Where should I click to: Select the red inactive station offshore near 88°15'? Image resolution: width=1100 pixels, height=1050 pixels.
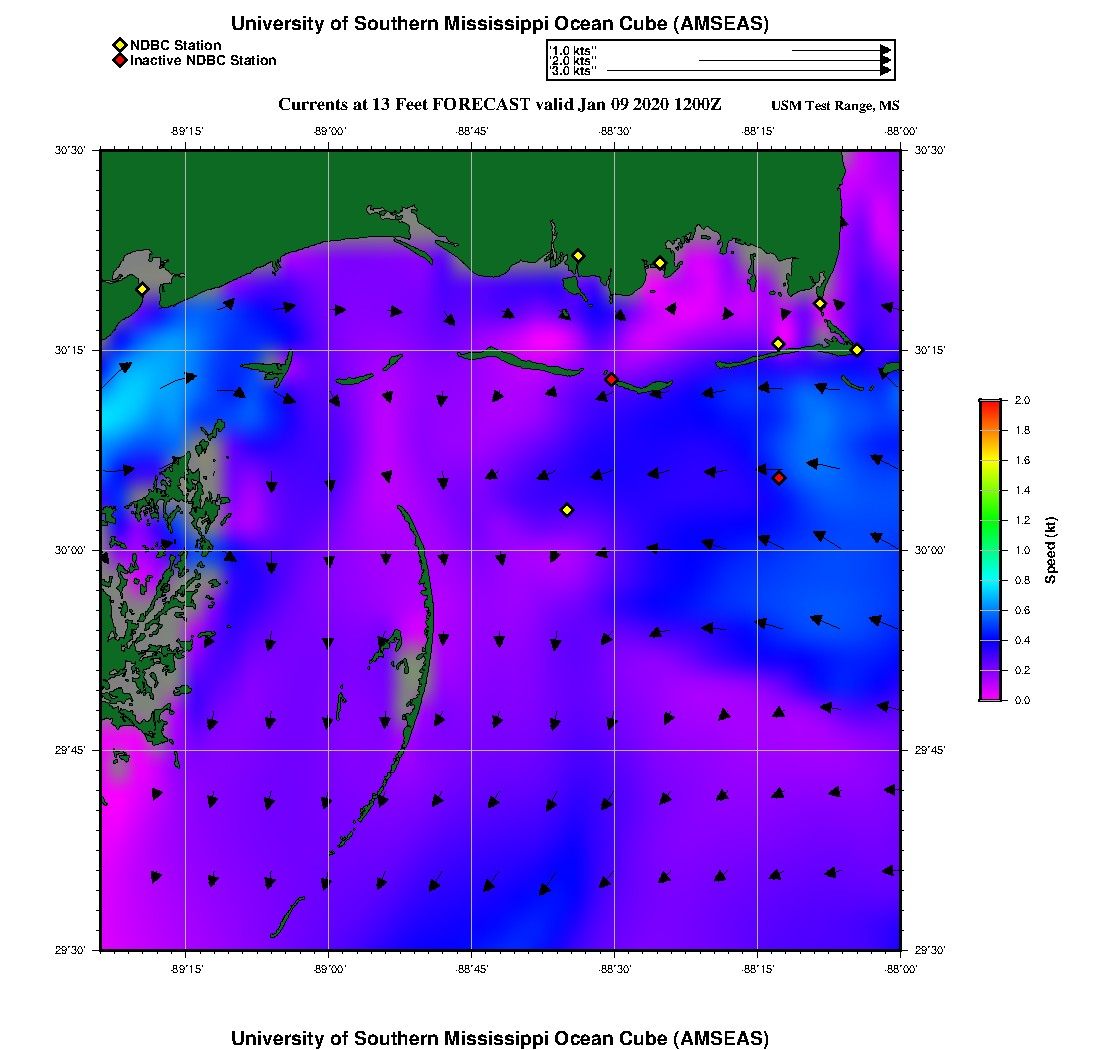[x=779, y=478]
